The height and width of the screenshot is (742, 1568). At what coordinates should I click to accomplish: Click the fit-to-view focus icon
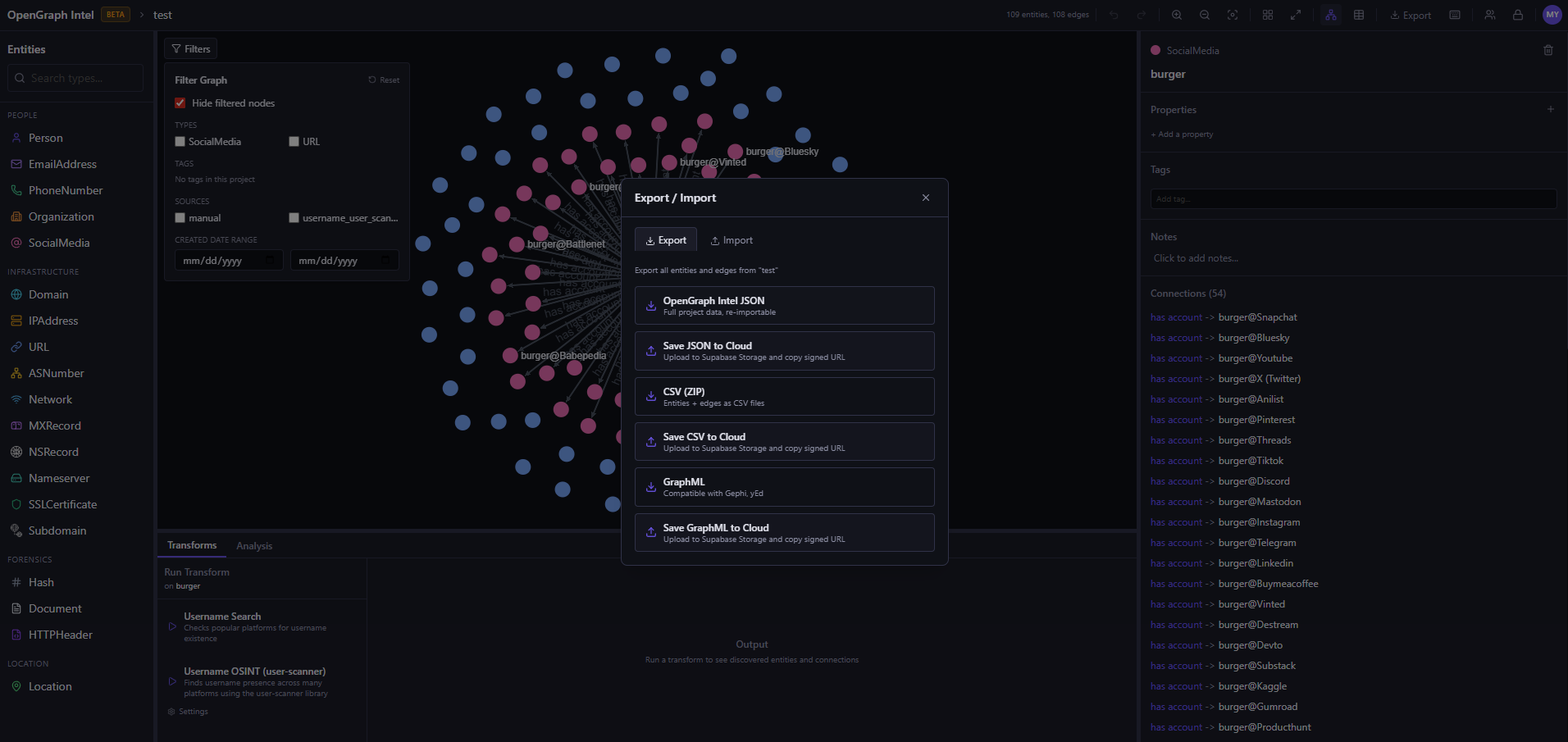click(1233, 15)
